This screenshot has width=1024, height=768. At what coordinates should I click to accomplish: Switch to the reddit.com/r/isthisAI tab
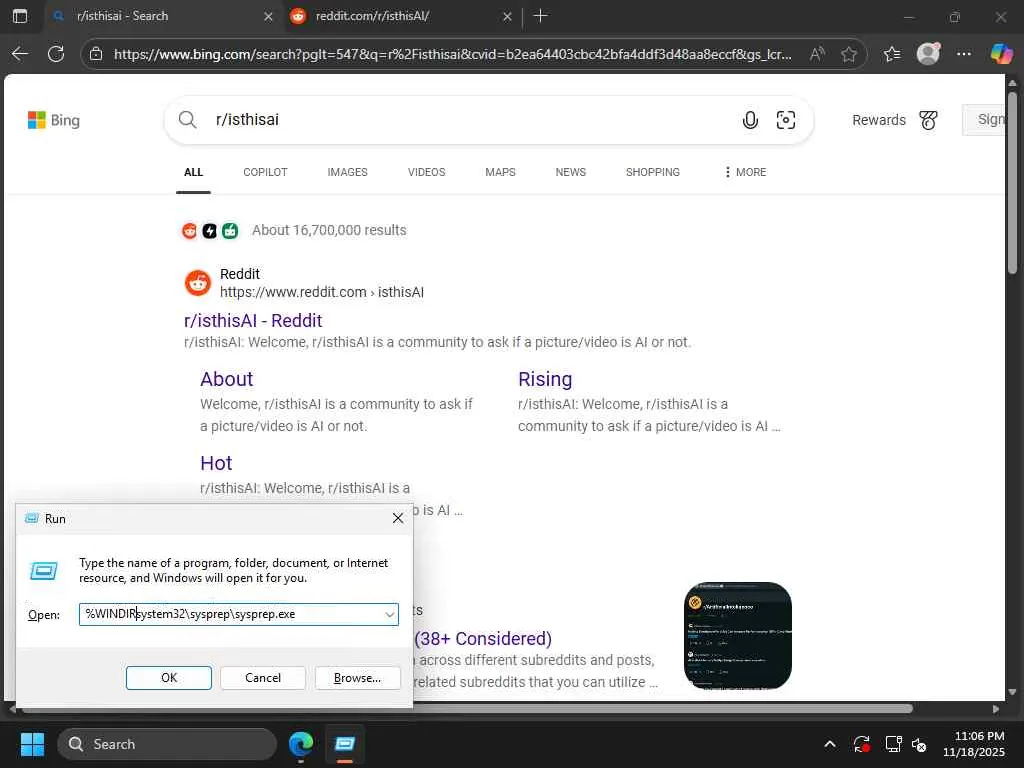point(402,16)
